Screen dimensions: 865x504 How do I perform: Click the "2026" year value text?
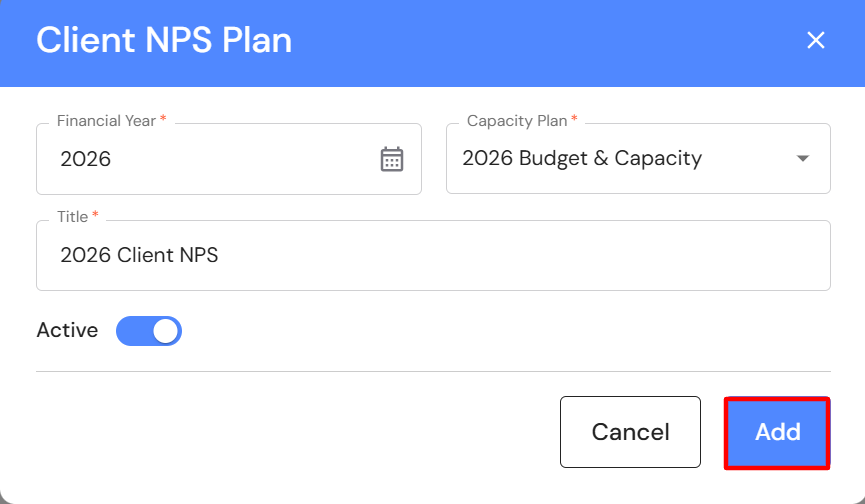[x=85, y=159]
